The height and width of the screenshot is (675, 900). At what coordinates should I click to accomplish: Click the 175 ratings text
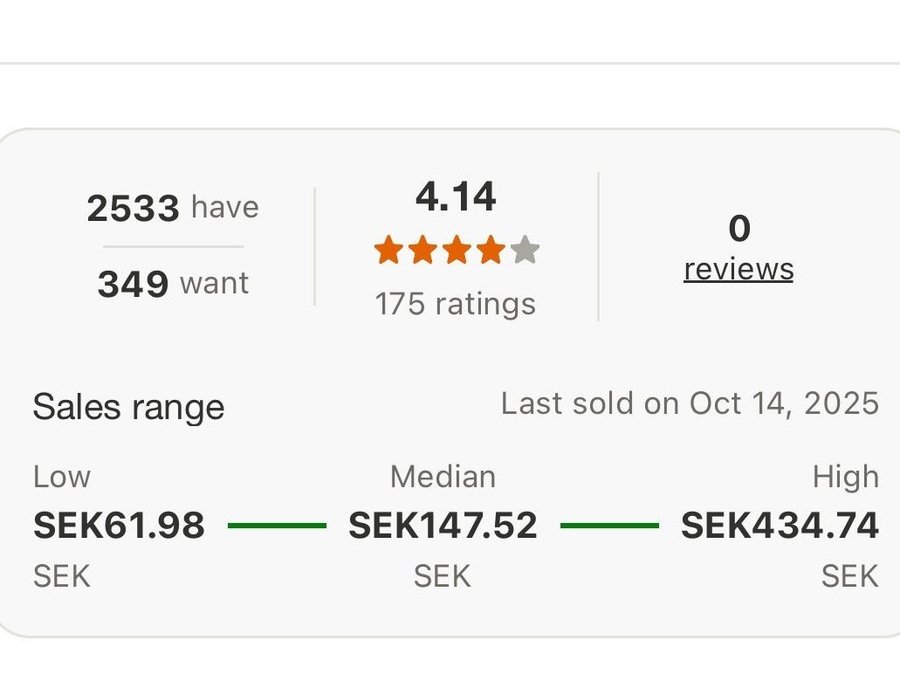pos(455,304)
